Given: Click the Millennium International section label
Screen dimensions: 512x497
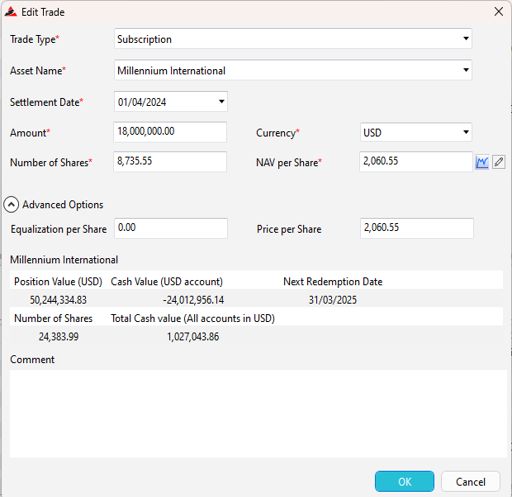Looking at the screenshot, I should (x=64, y=260).
